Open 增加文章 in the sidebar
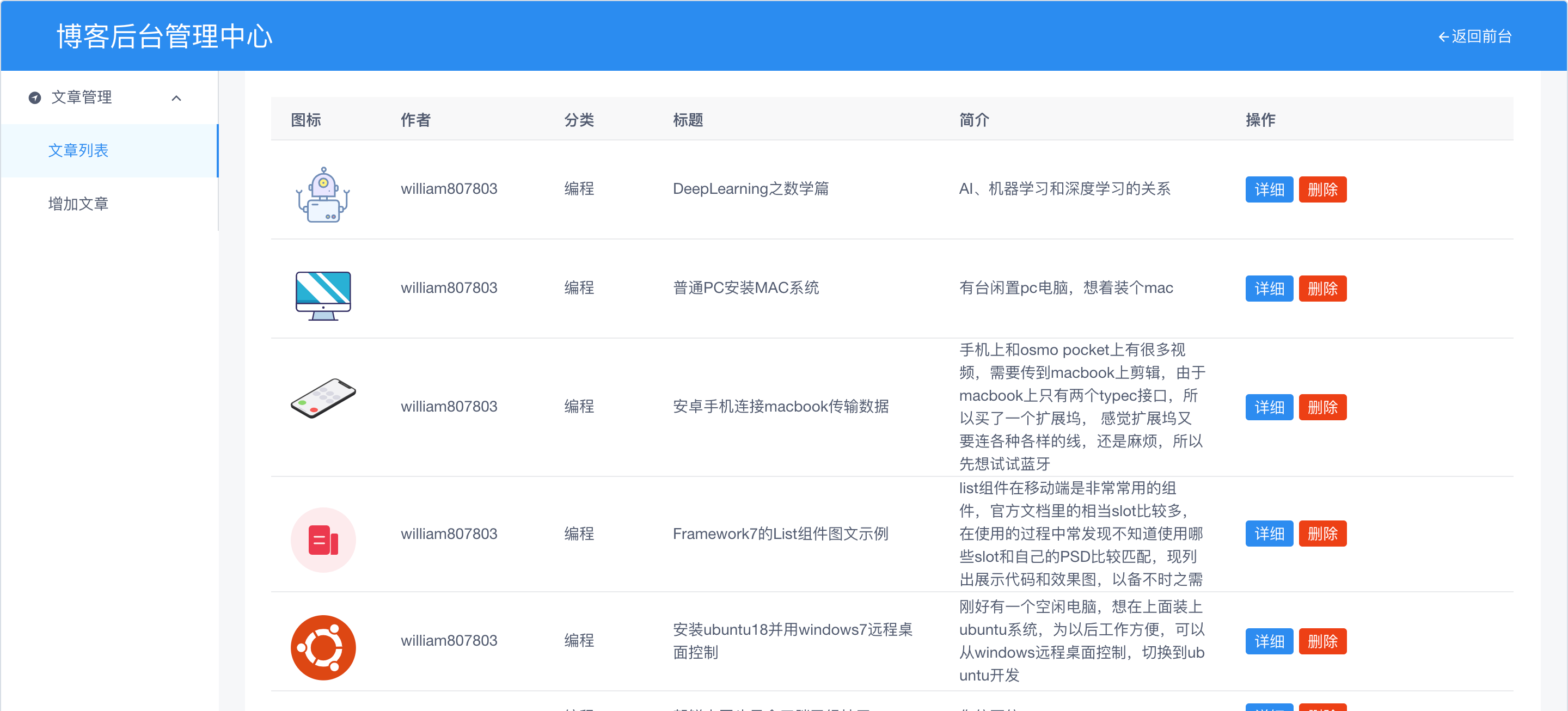 click(78, 203)
